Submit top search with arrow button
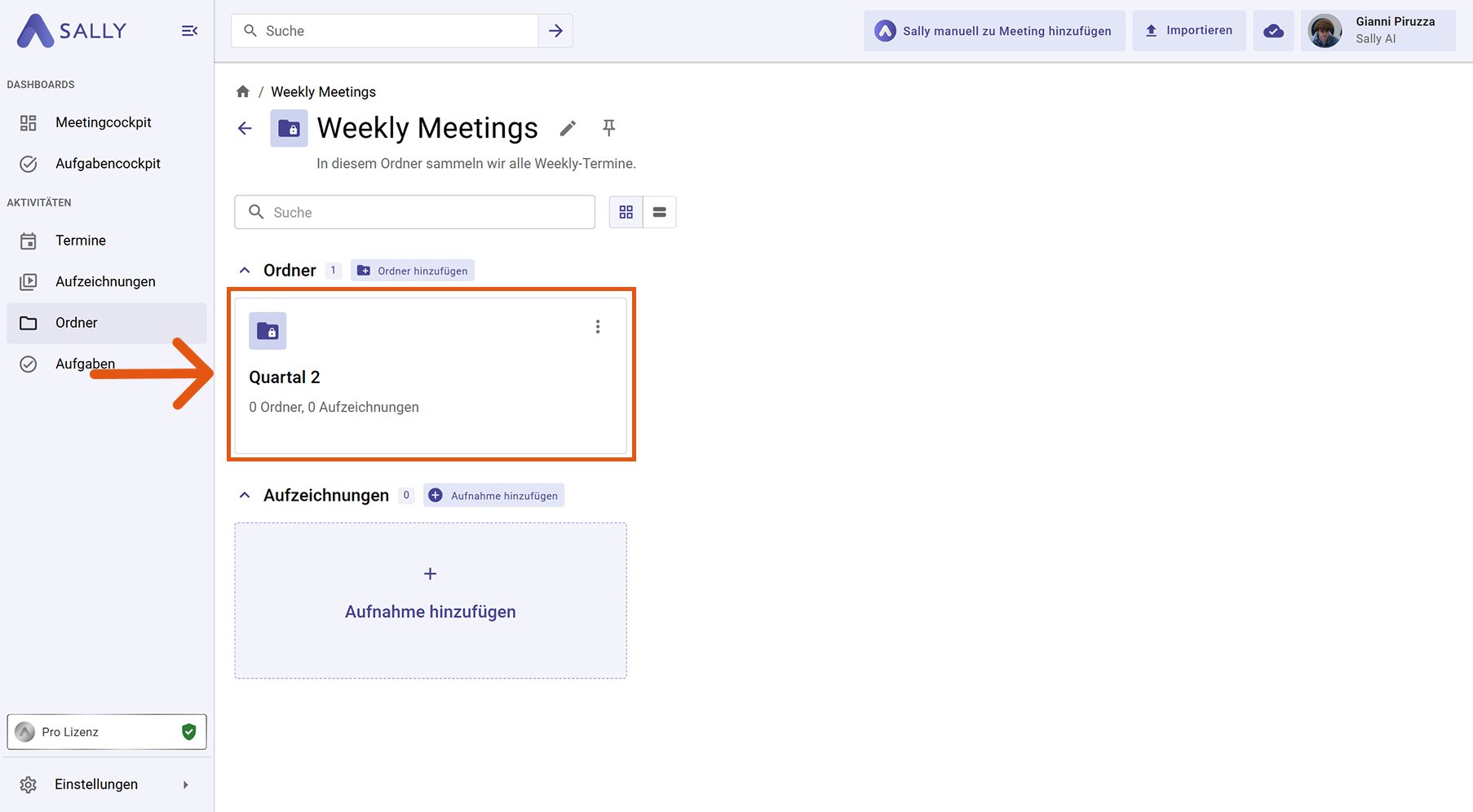Screen dimensions: 1473x812 555,31
